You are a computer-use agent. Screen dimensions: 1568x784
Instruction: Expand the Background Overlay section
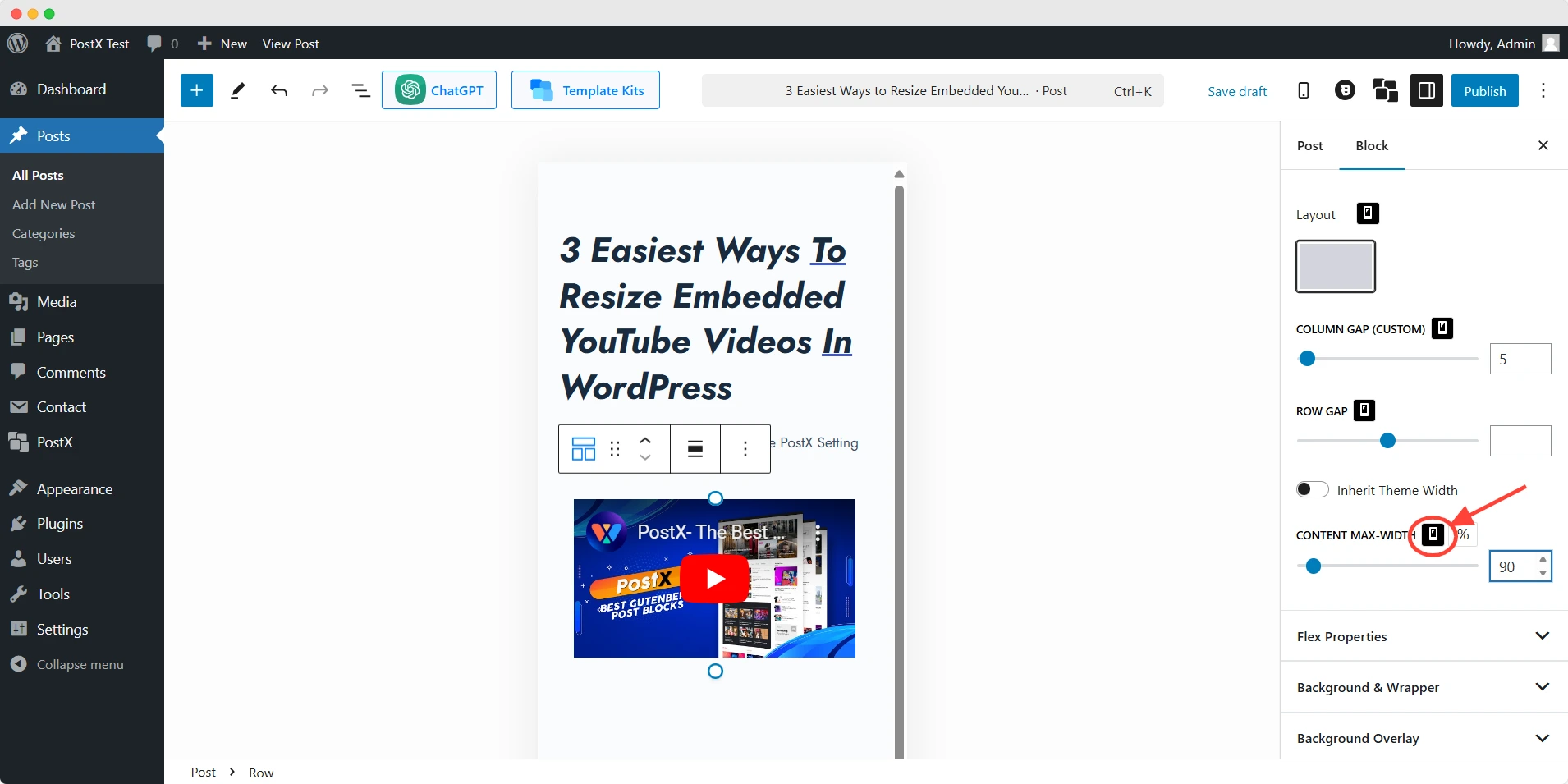point(1424,738)
